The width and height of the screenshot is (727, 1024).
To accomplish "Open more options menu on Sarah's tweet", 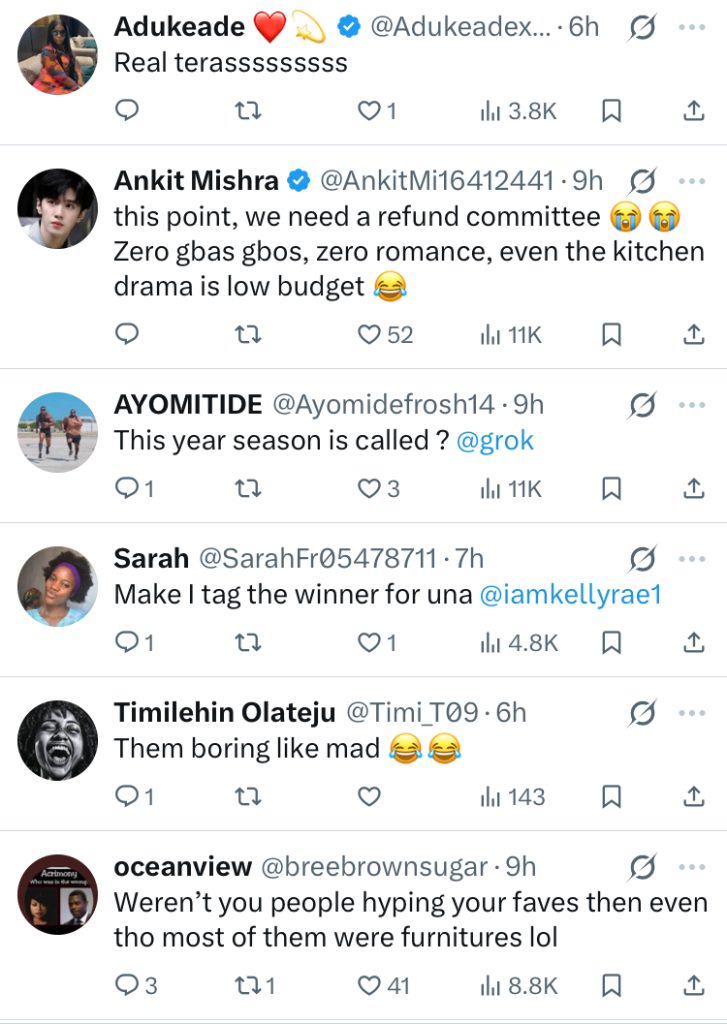I will (x=692, y=558).
